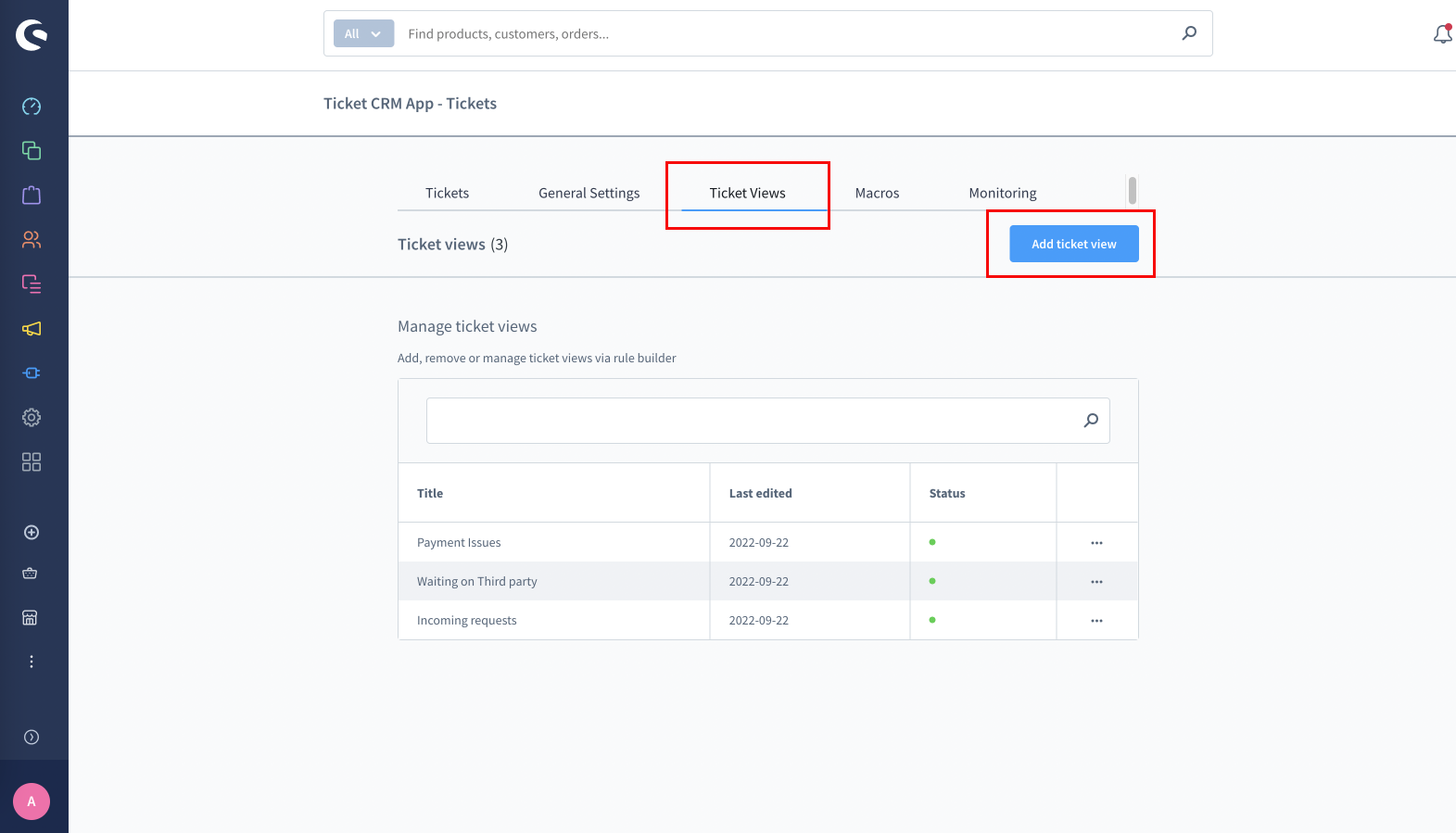The width and height of the screenshot is (1456, 833).
Task: Open the All search scope dropdown
Action: pyautogui.click(x=363, y=34)
